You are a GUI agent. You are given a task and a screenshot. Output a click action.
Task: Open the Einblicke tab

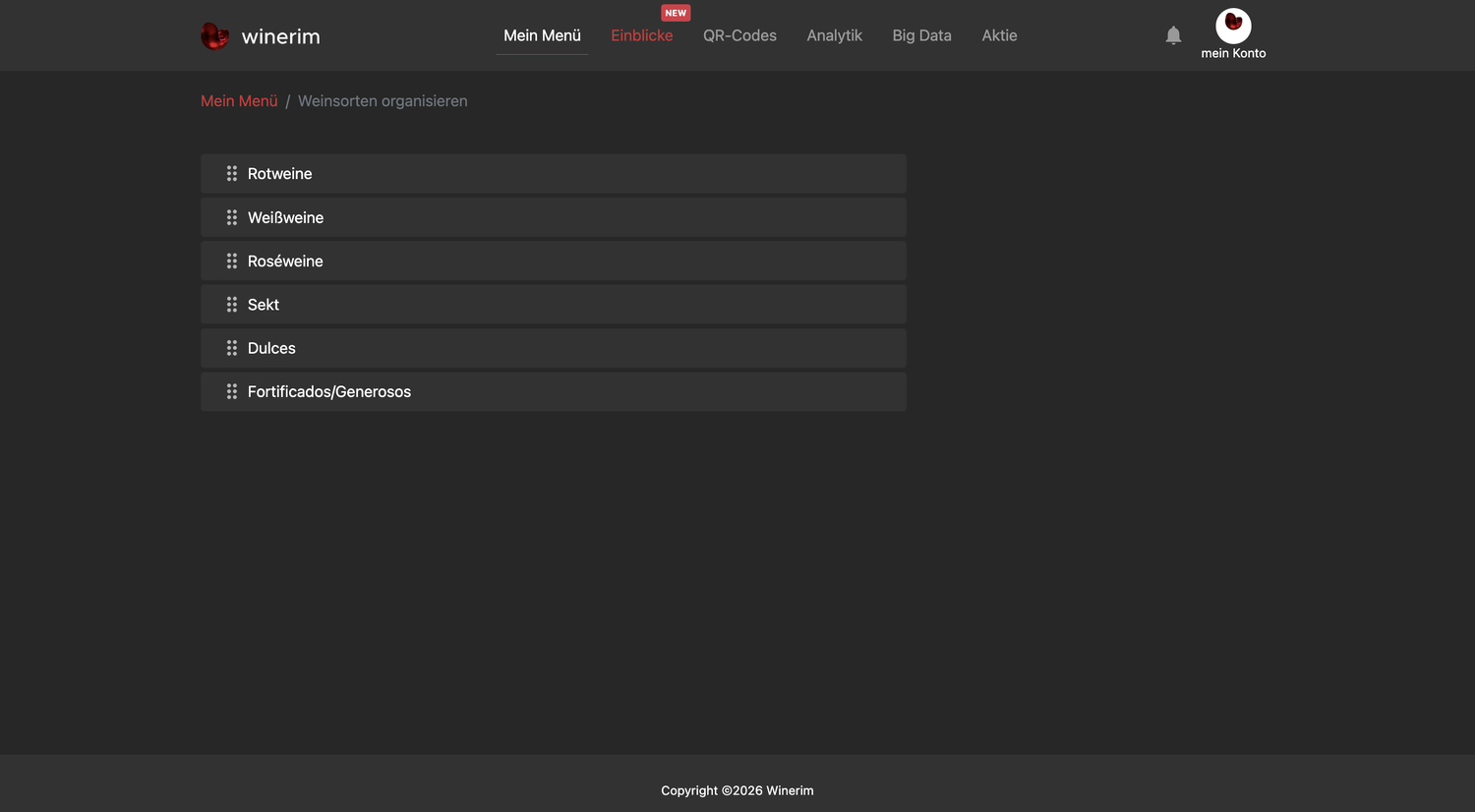pos(642,35)
